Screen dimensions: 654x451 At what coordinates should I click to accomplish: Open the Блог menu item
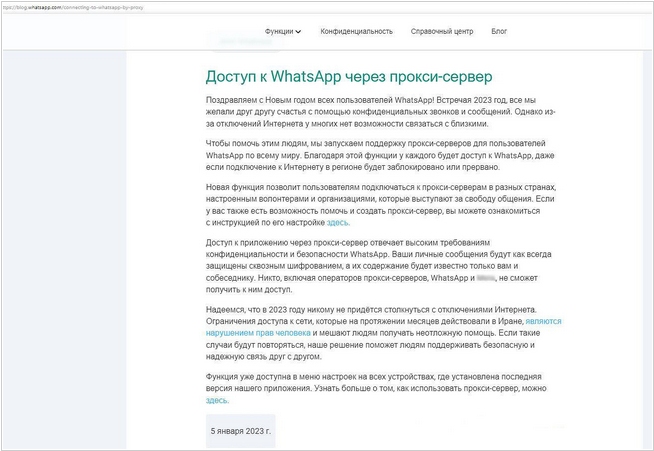coord(499,31)
